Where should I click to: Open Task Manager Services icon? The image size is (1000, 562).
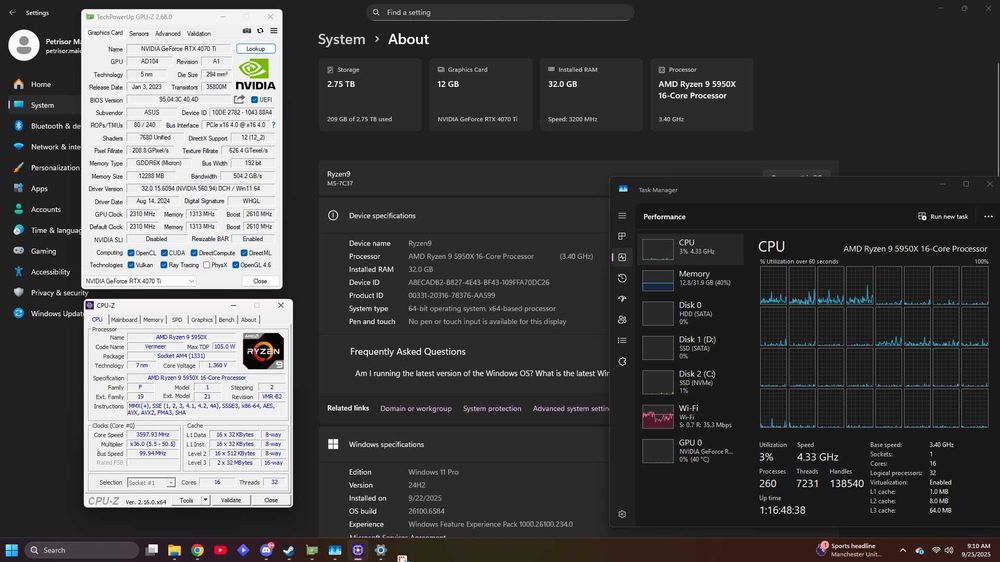click(622, 361)
